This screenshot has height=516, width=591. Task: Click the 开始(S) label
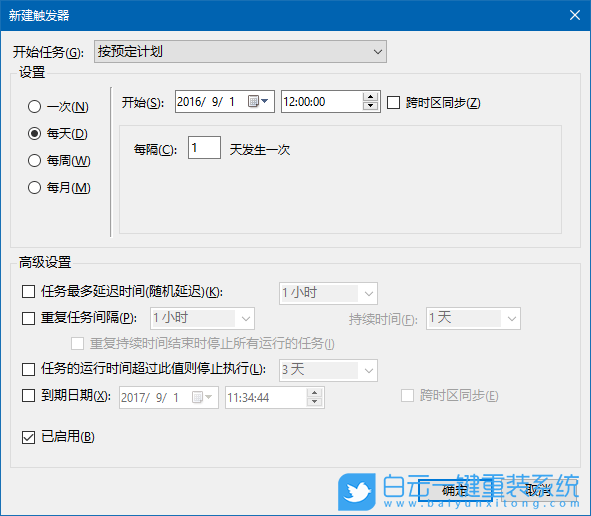coord(143,103)
